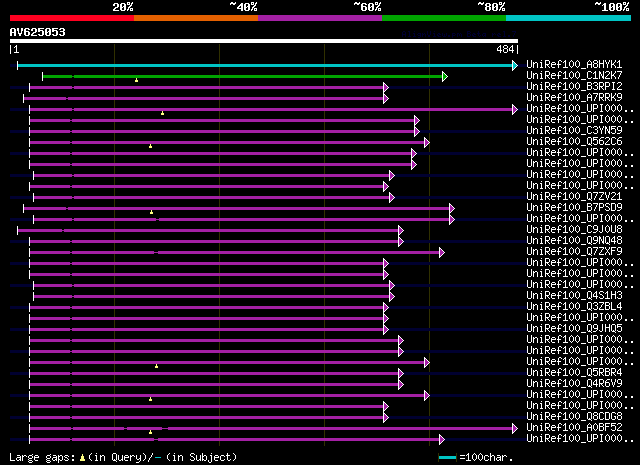The image size is (640, 465).
Task: Open the UniRef100_C1N2K7 hit label
Action: click(x=574, y=76)
